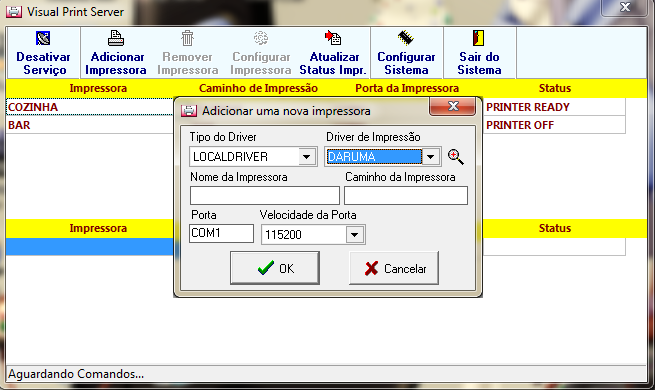Expand the Driver de Impressão dropdown
Screen dimensions: 655x390
(431, 157)
